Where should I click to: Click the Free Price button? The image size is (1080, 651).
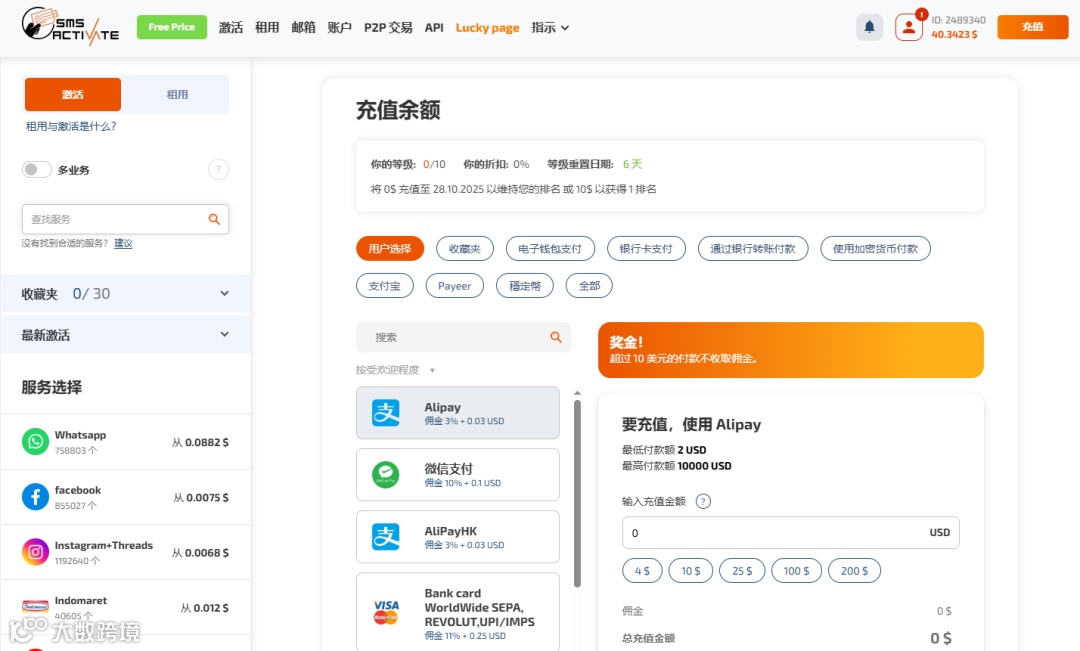tap(172, 27)
